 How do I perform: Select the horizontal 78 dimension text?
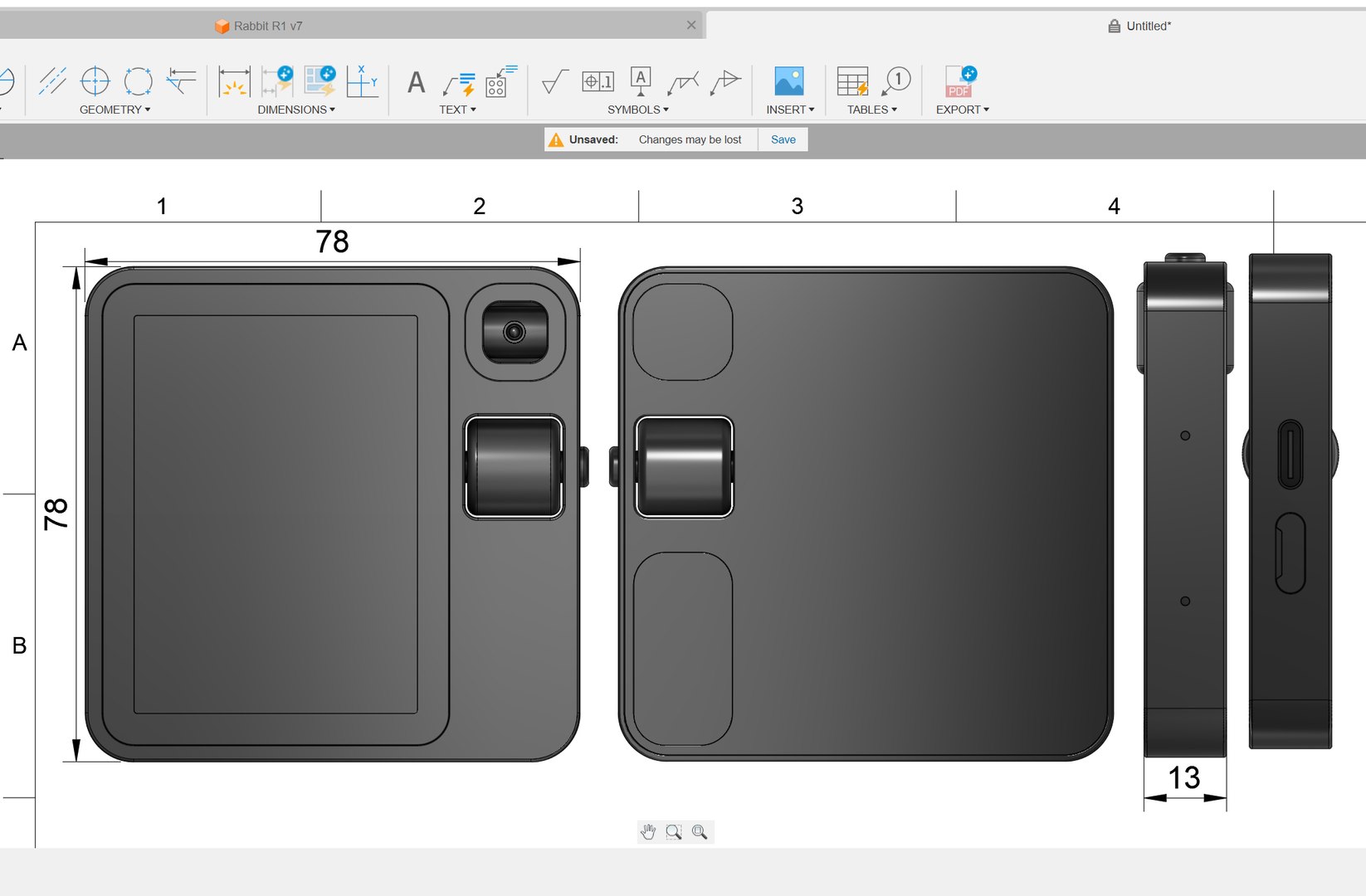pos(332,241)
